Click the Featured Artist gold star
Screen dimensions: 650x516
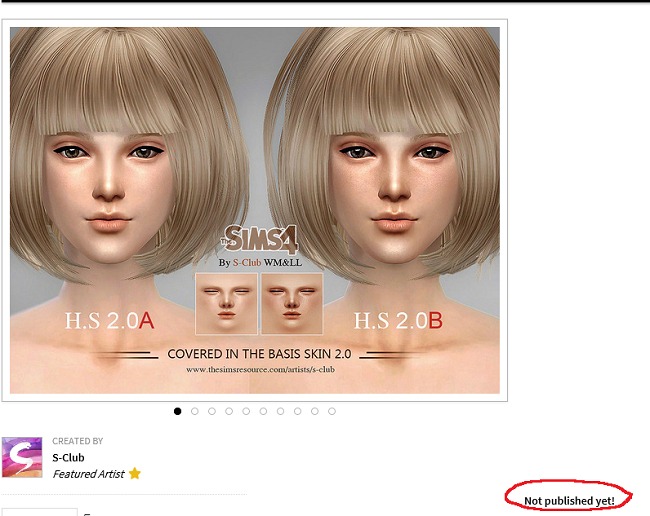pyautogui.click(x=135, y=473)
